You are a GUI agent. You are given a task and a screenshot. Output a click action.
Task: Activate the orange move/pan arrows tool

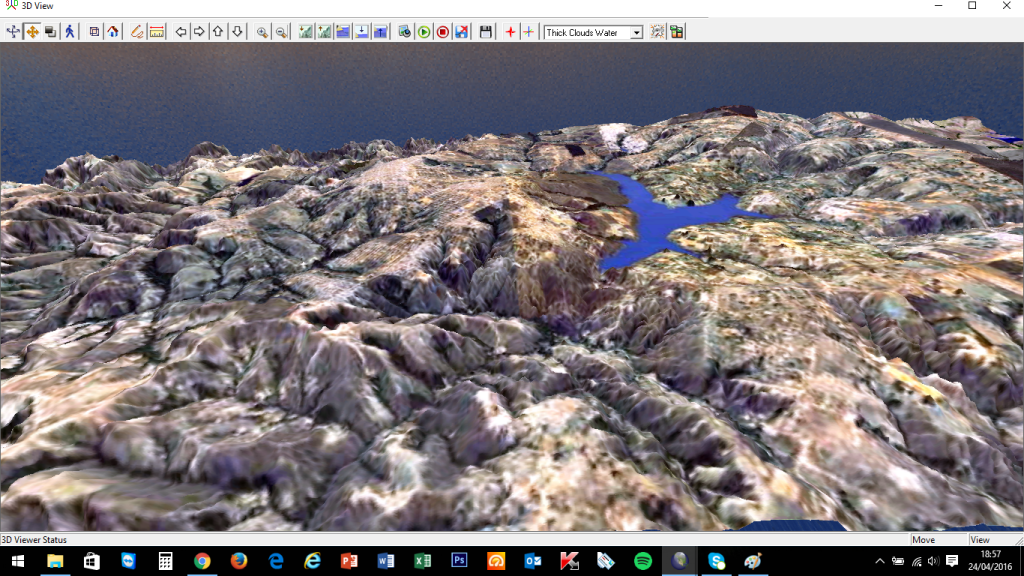[32, 32]
